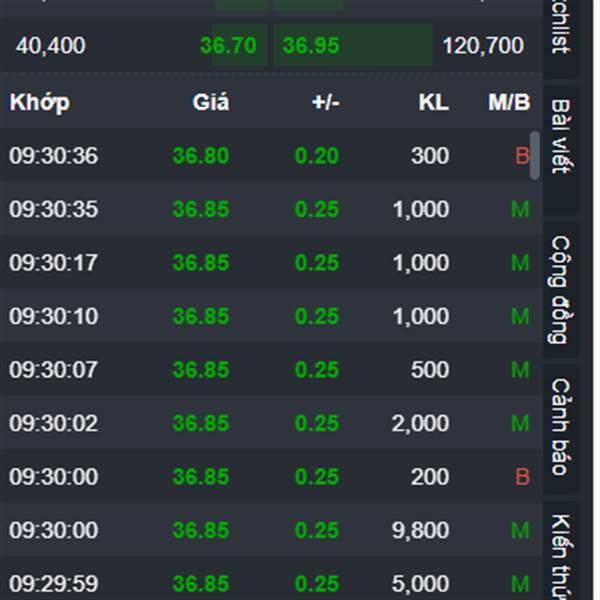Click the KL column header
The width and height of the screenshot is (600, 600).
pos(434,103)
